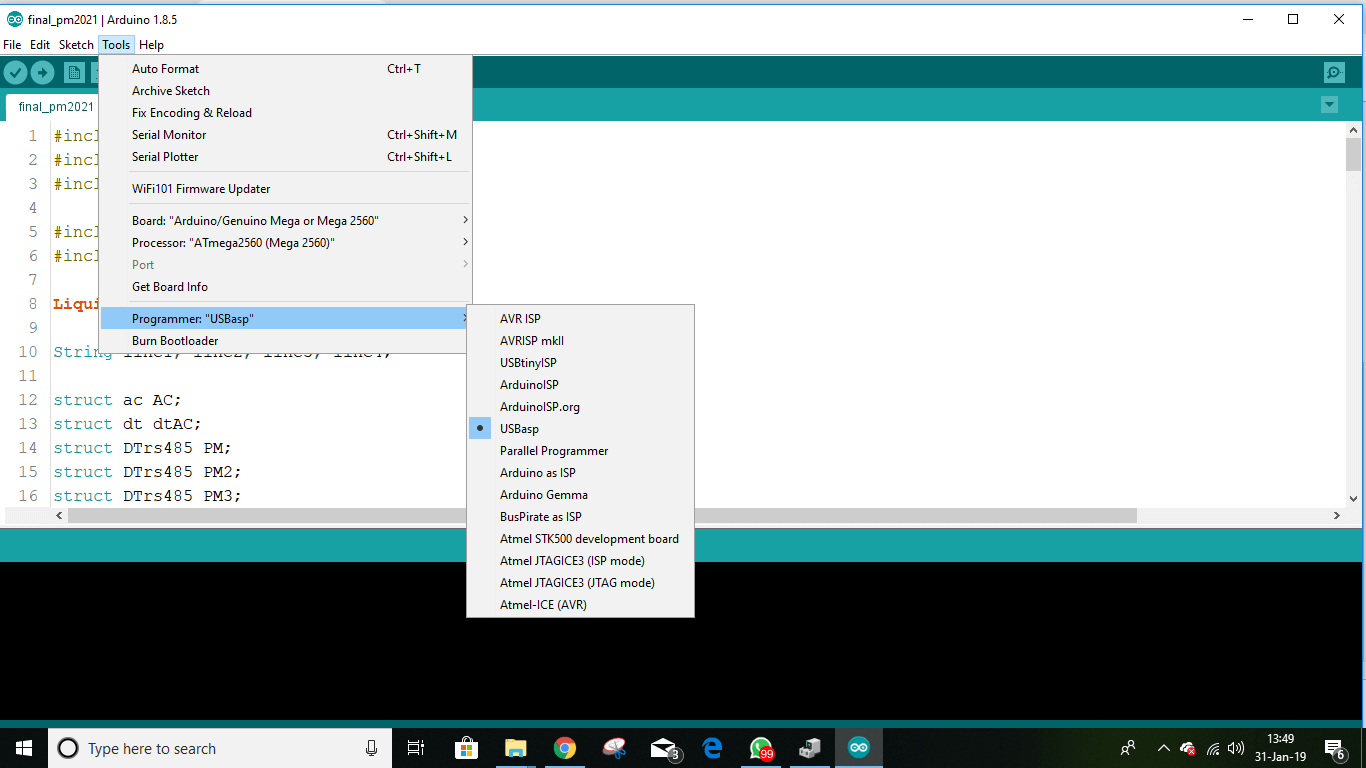Open the Edit menu
Screen dimensions: 1366x768
click(40, 45)
